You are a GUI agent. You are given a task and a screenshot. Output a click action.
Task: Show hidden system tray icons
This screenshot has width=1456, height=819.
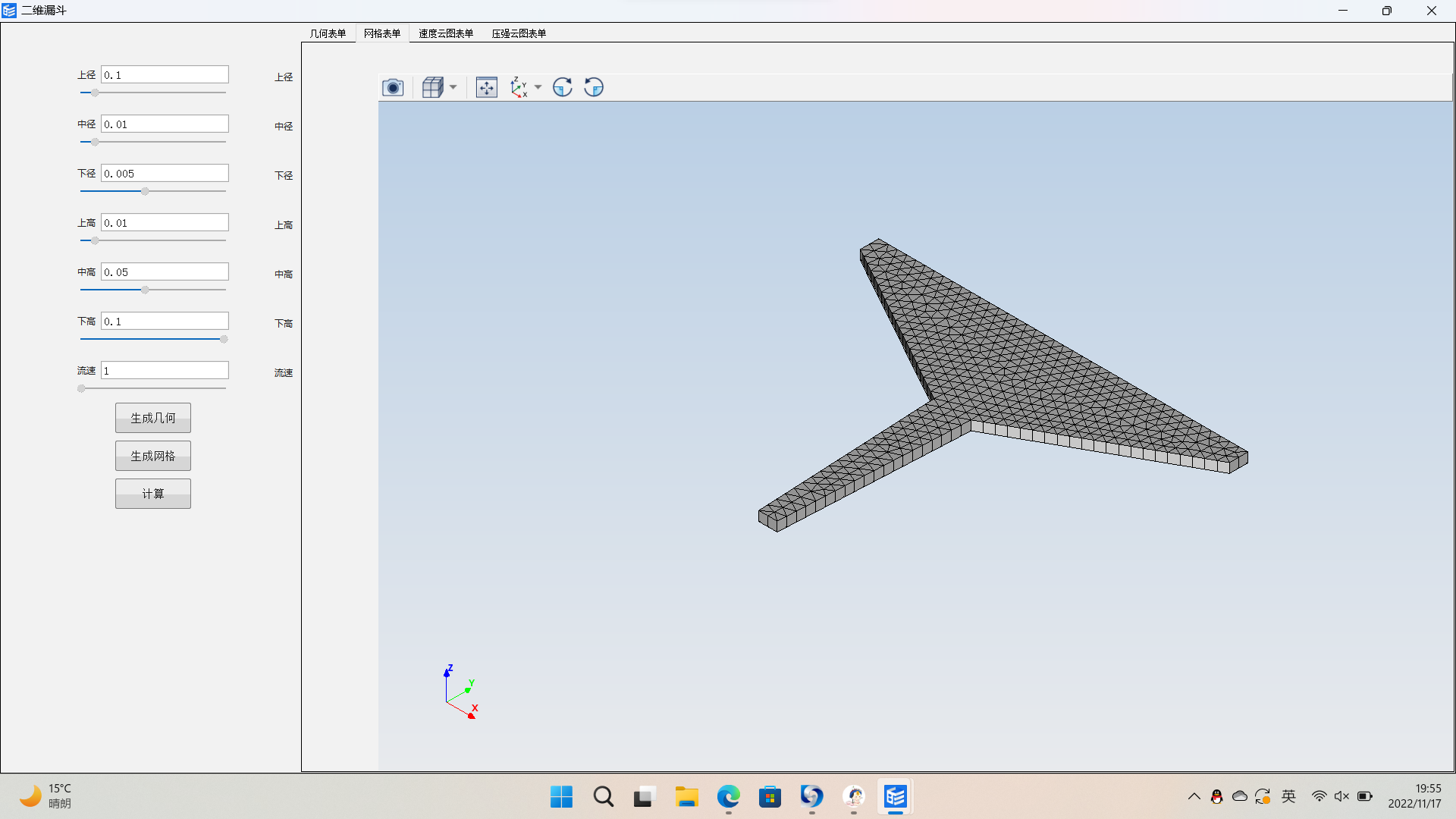click(x=1194, y=796)
